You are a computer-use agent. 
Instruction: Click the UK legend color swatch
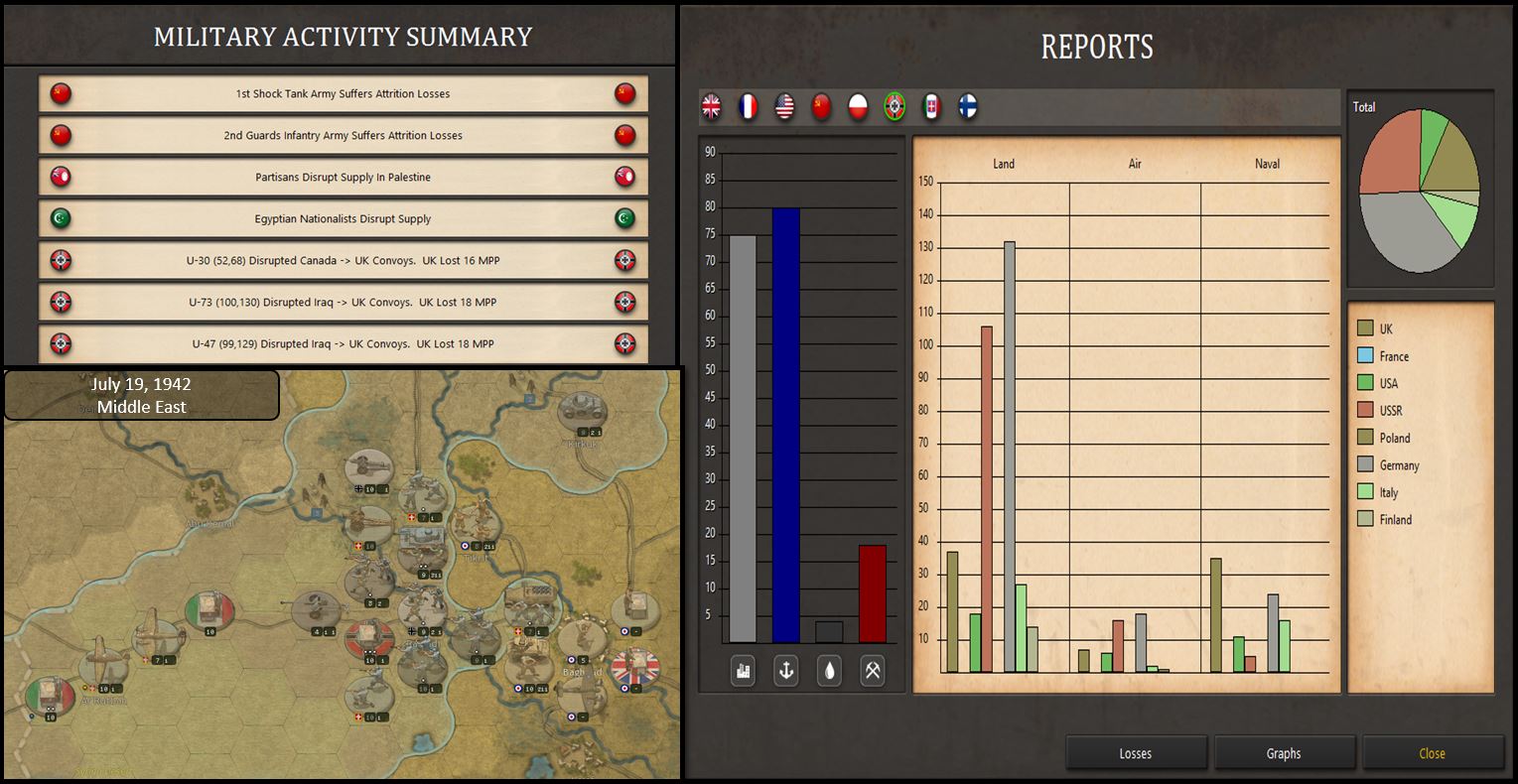pyautogui.click(x=1365, y=328)
